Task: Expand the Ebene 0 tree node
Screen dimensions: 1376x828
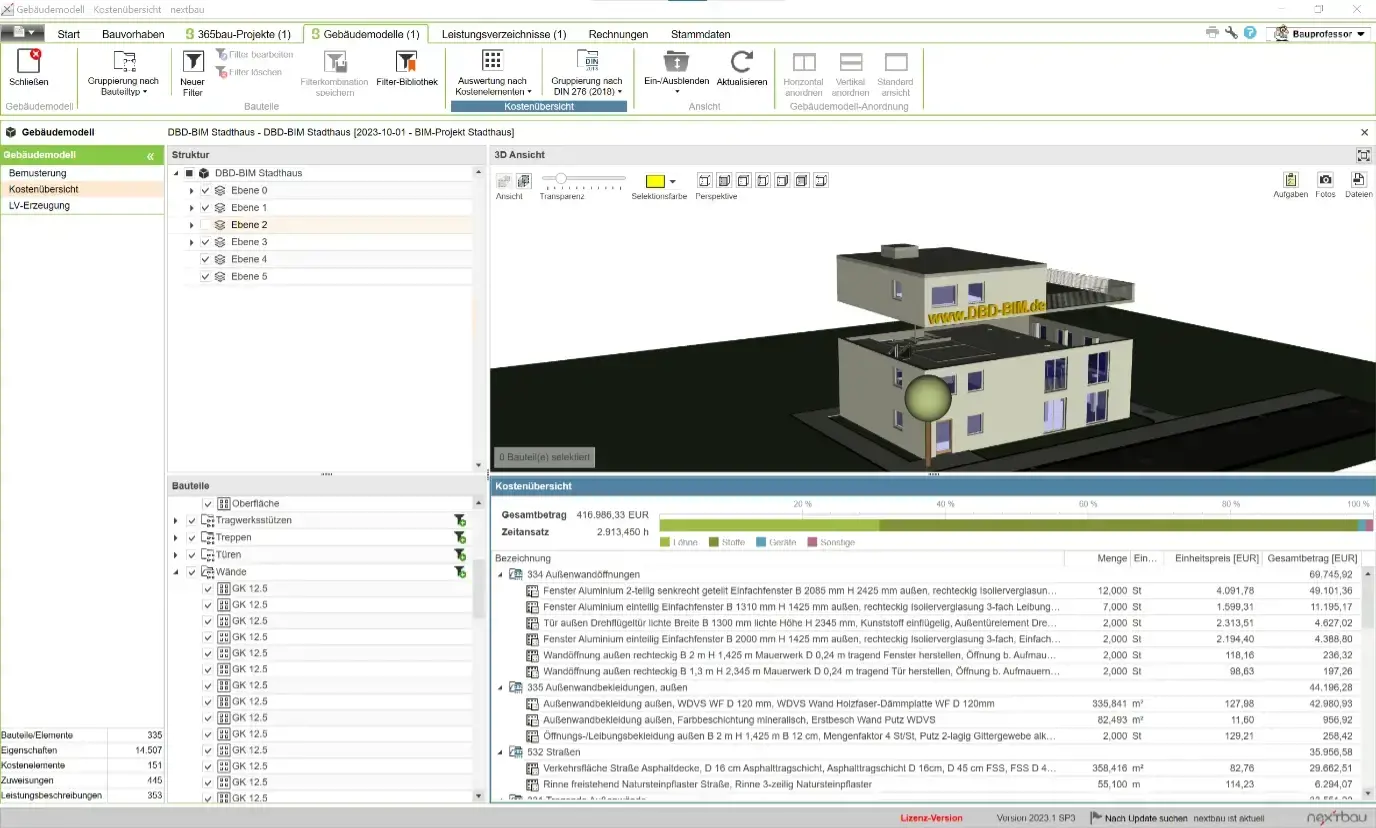Action: pyautogui.click(x=191, y=191)
